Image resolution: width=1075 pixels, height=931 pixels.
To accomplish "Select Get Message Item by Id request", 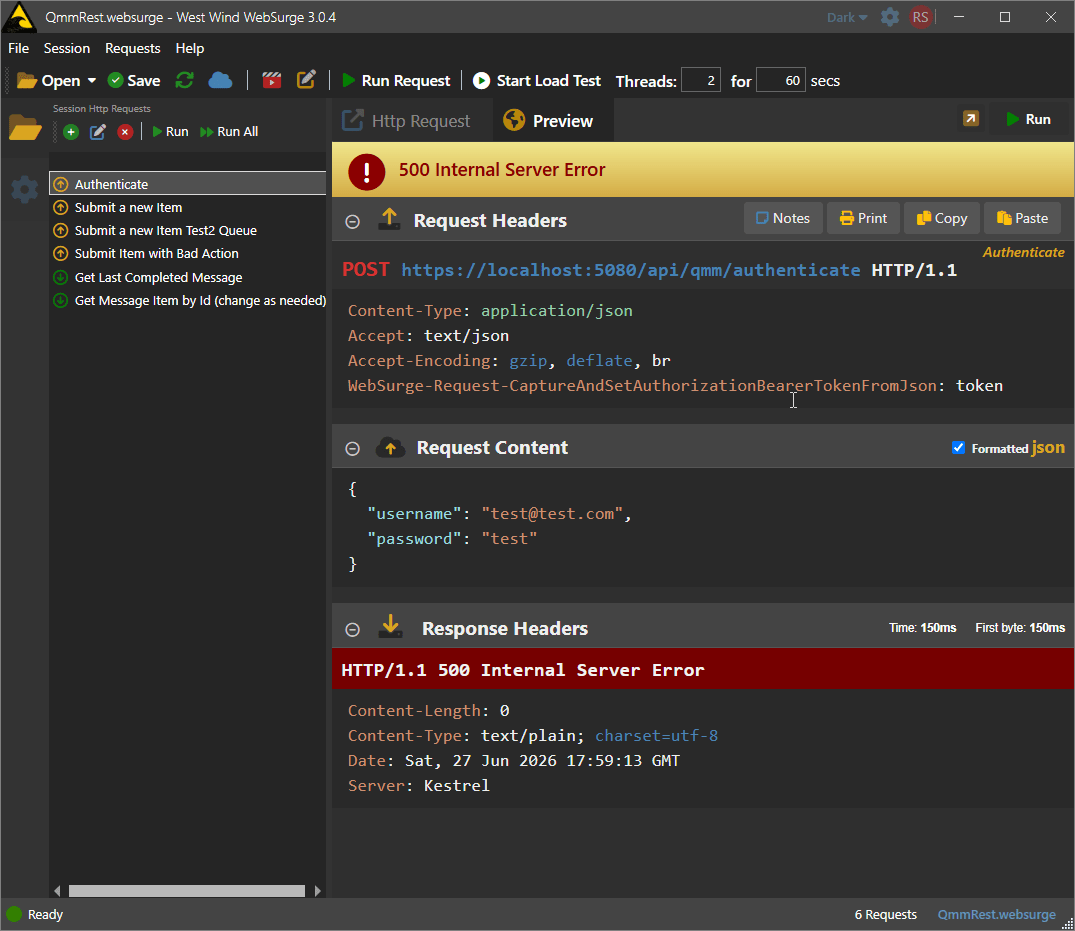I will 189,300.
